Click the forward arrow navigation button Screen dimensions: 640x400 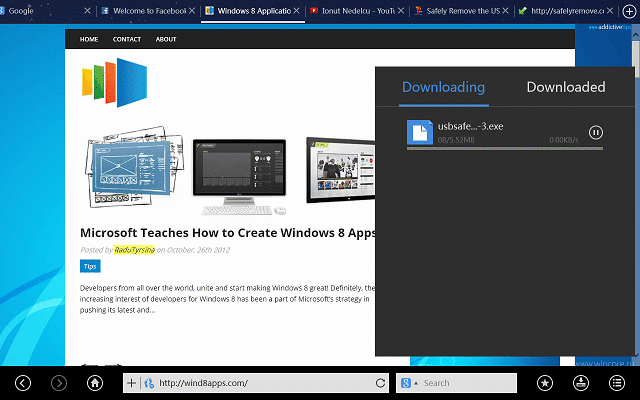(59, 383)
